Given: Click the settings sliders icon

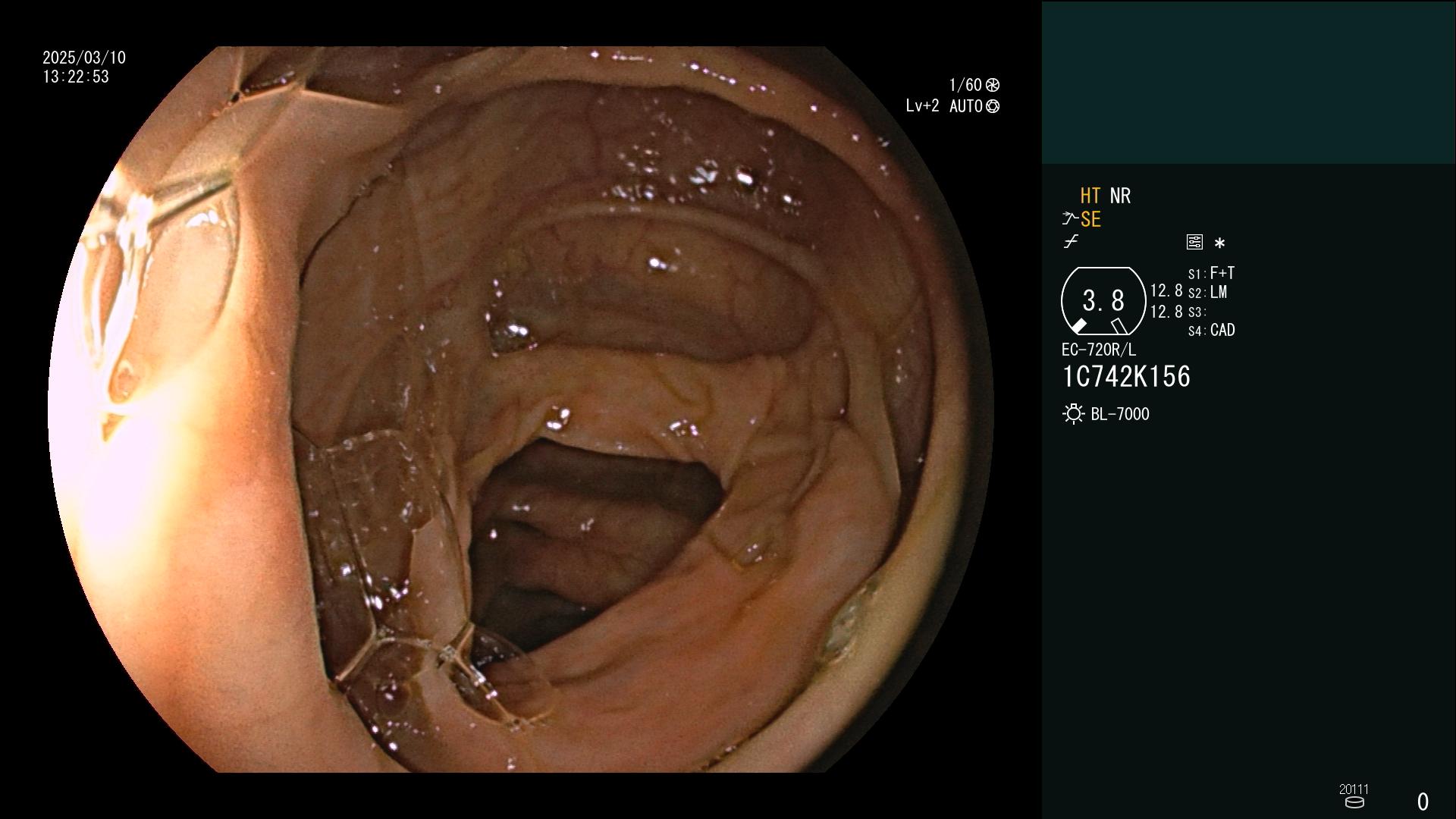Looking at the screenshot, I should click(1194, 242).
